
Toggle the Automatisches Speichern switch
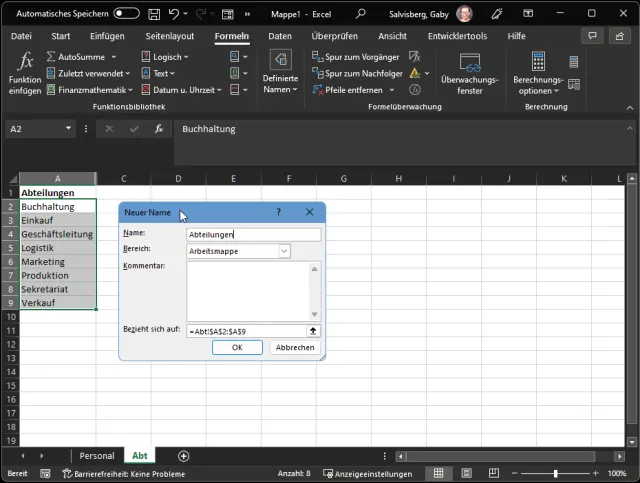click(126, 14)
